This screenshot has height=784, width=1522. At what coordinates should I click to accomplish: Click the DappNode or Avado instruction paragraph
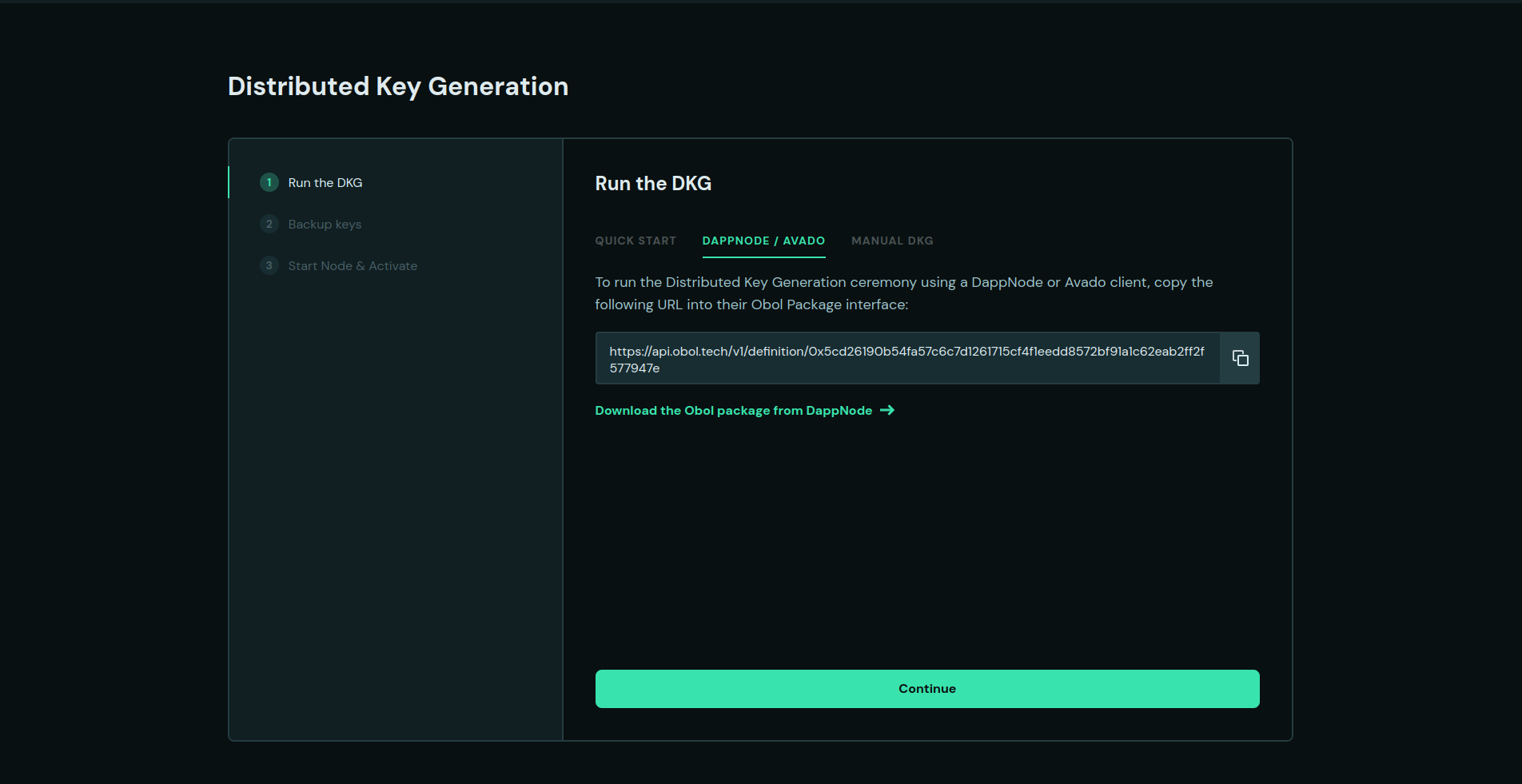point(903,293)
